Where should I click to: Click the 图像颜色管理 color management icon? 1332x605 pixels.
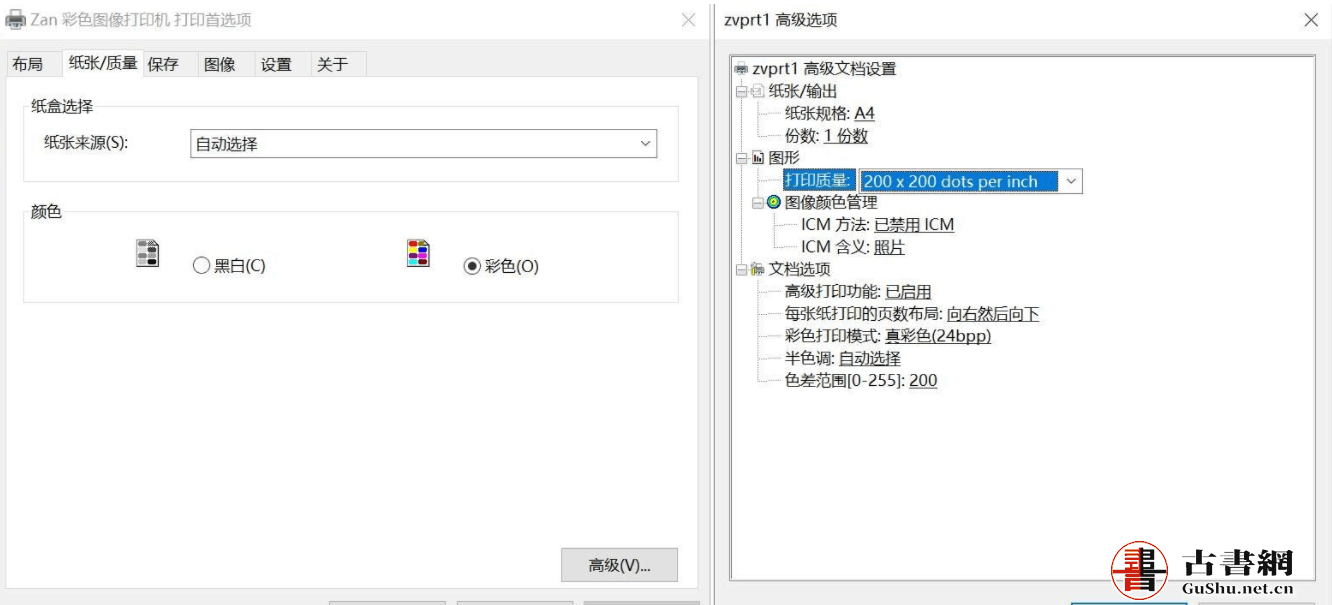[774, 202]
